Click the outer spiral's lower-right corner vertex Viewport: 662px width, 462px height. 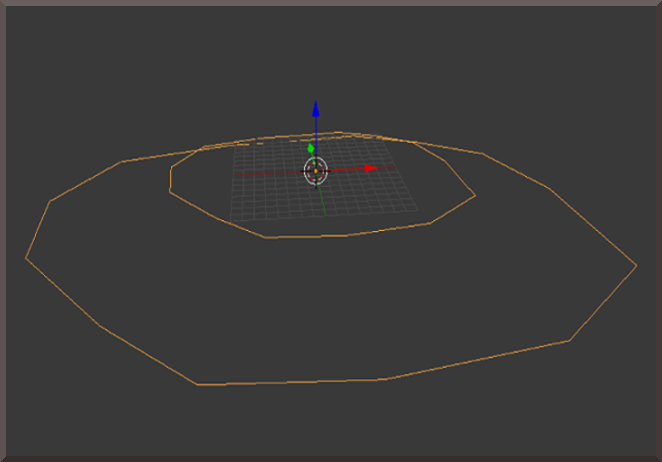pos(570,341)
